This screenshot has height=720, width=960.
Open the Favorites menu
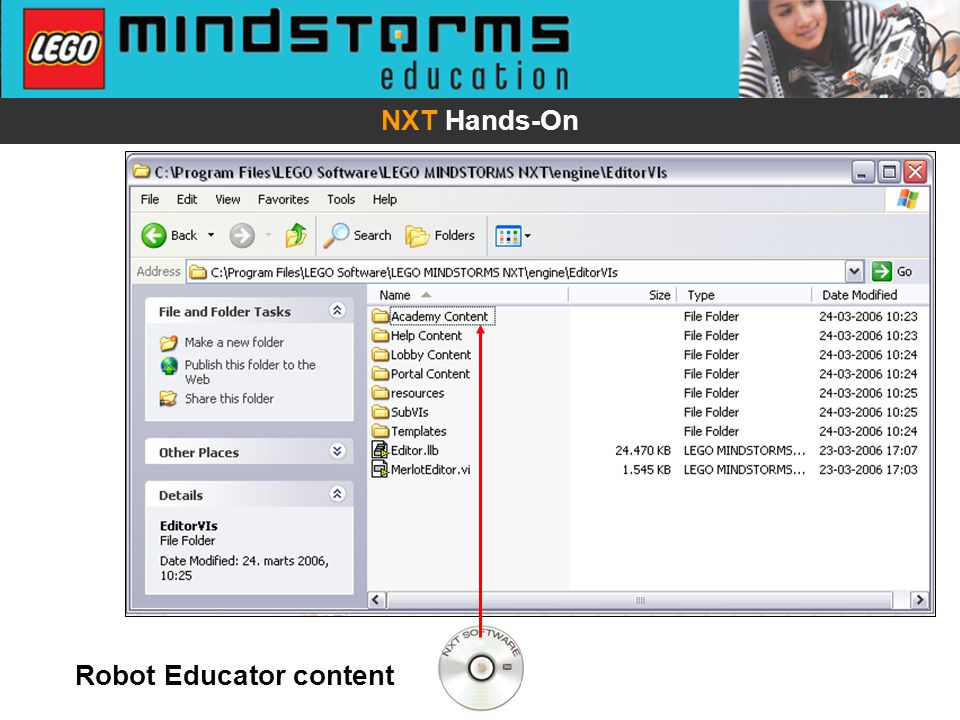coord(283,200)
